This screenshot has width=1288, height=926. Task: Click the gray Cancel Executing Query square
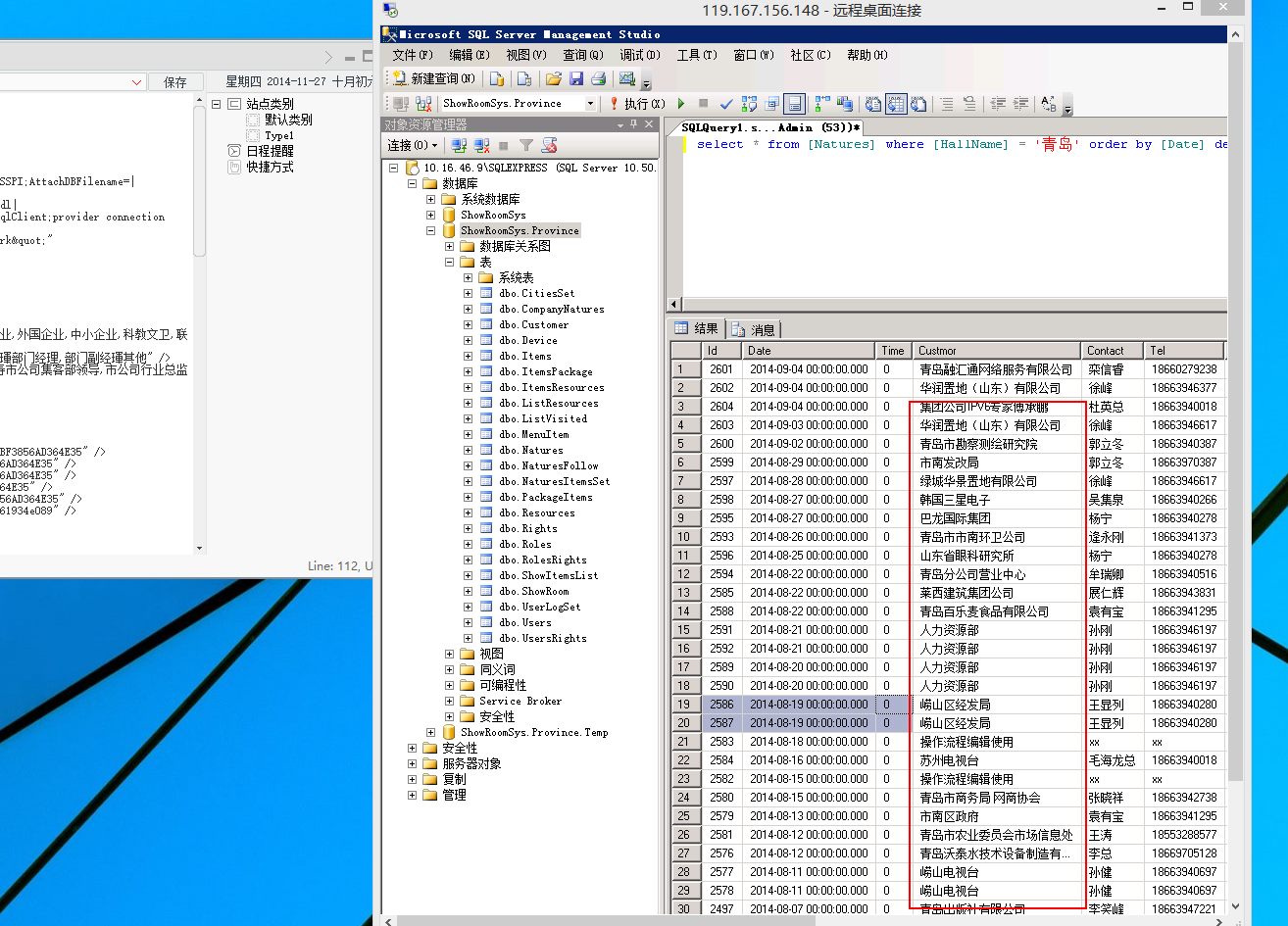(x=703, y=104)
